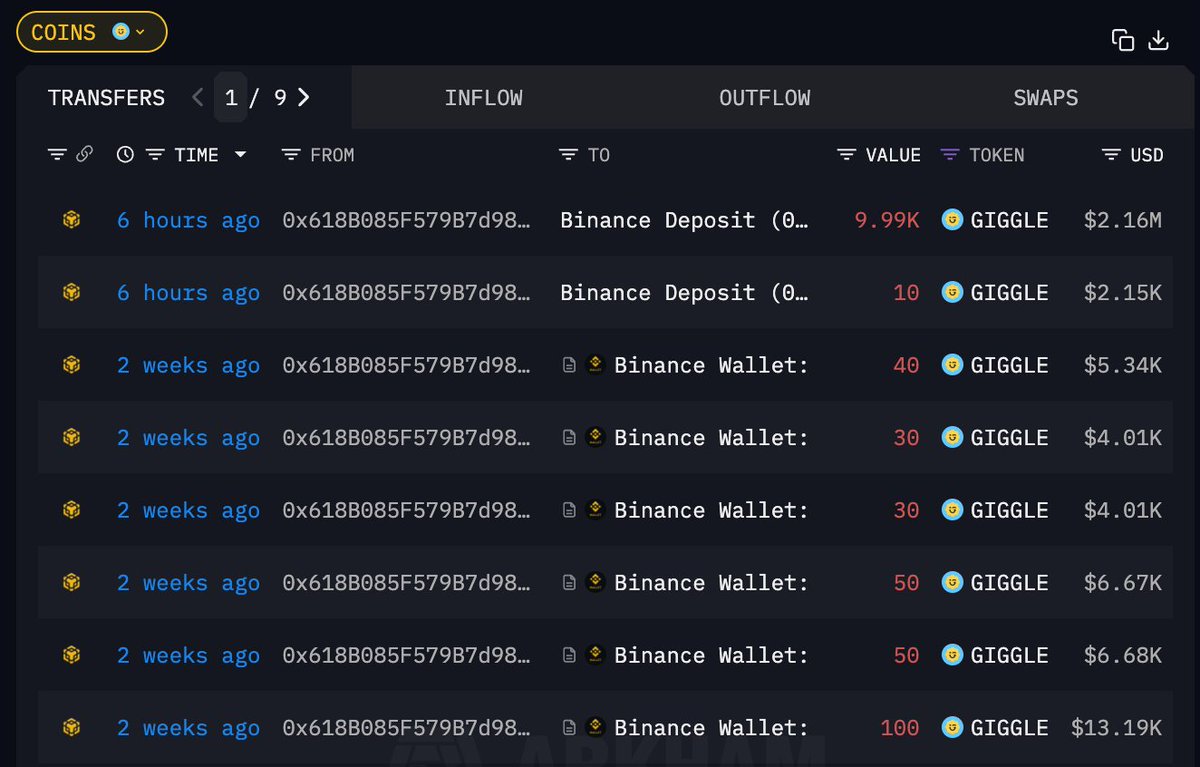Open the '6 hours ago' link for the 9.99K transfer
The width and height of the screenshot is (1200, 767).
coord(188,220)
